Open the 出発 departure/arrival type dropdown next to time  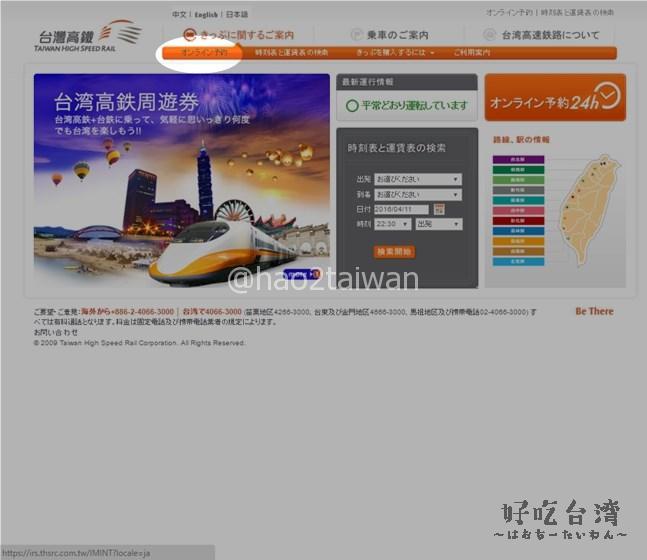coord(437,224)
